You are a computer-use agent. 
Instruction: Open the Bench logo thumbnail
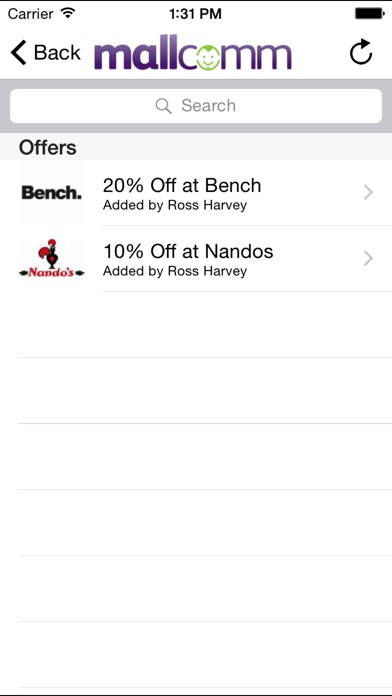coord(52,193)
